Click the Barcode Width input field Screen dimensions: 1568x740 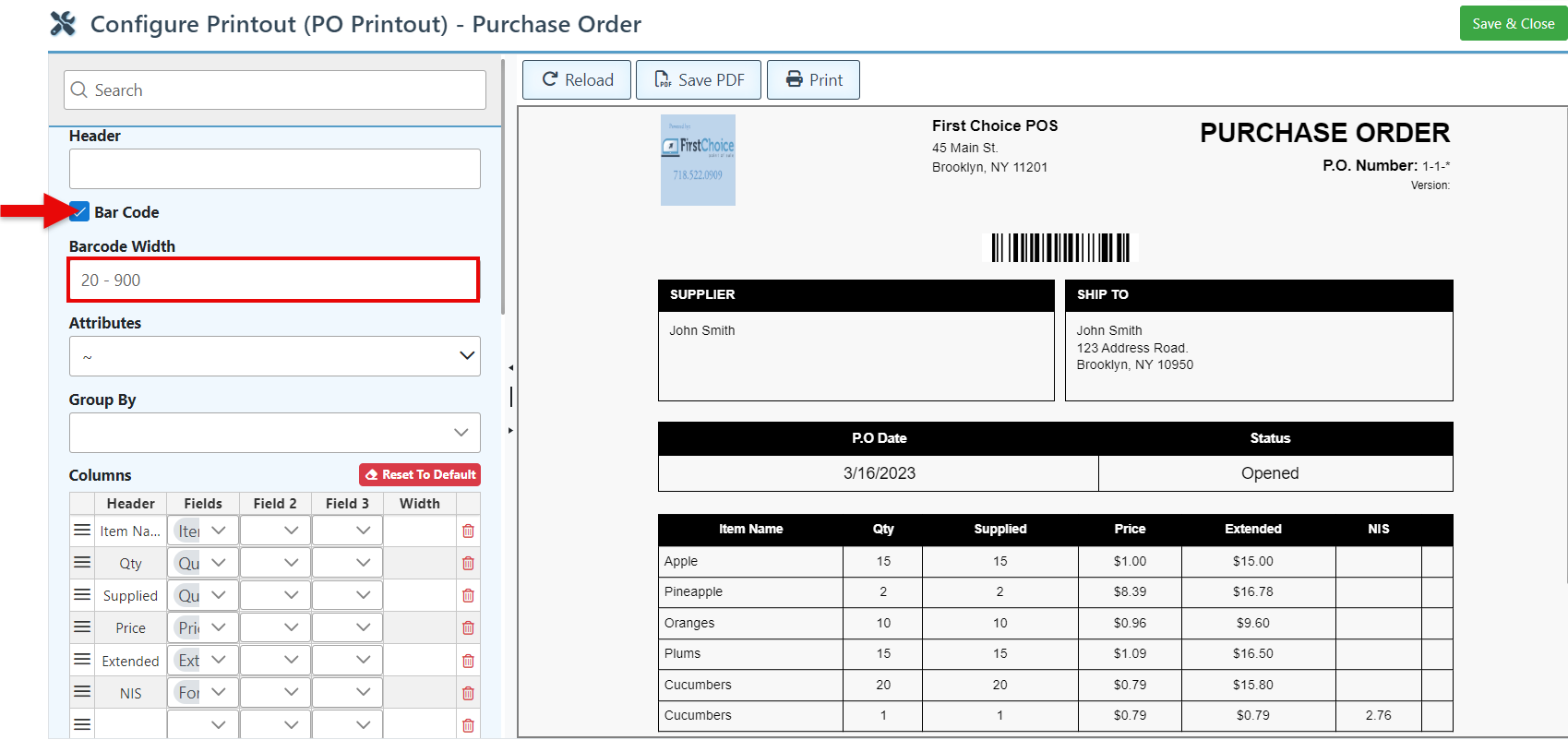(273, 280)
